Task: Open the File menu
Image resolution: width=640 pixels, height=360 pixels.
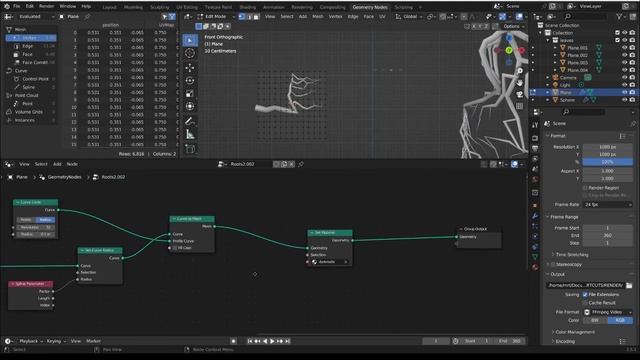Action: pyautogui.click(x=16, y=7)
